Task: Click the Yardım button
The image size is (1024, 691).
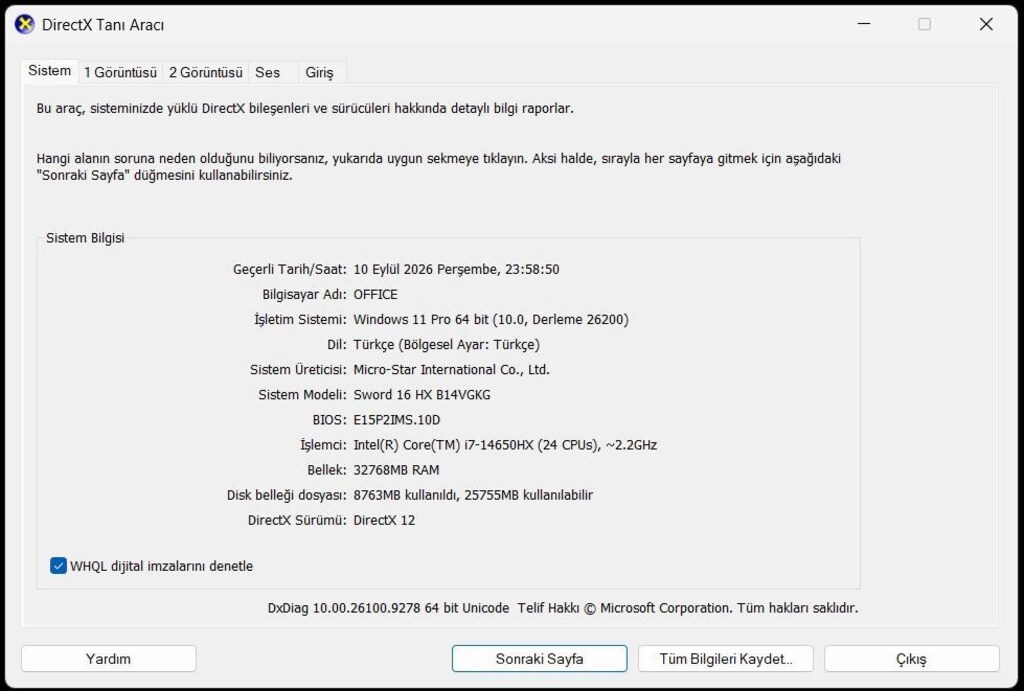Action: [108, 658]
